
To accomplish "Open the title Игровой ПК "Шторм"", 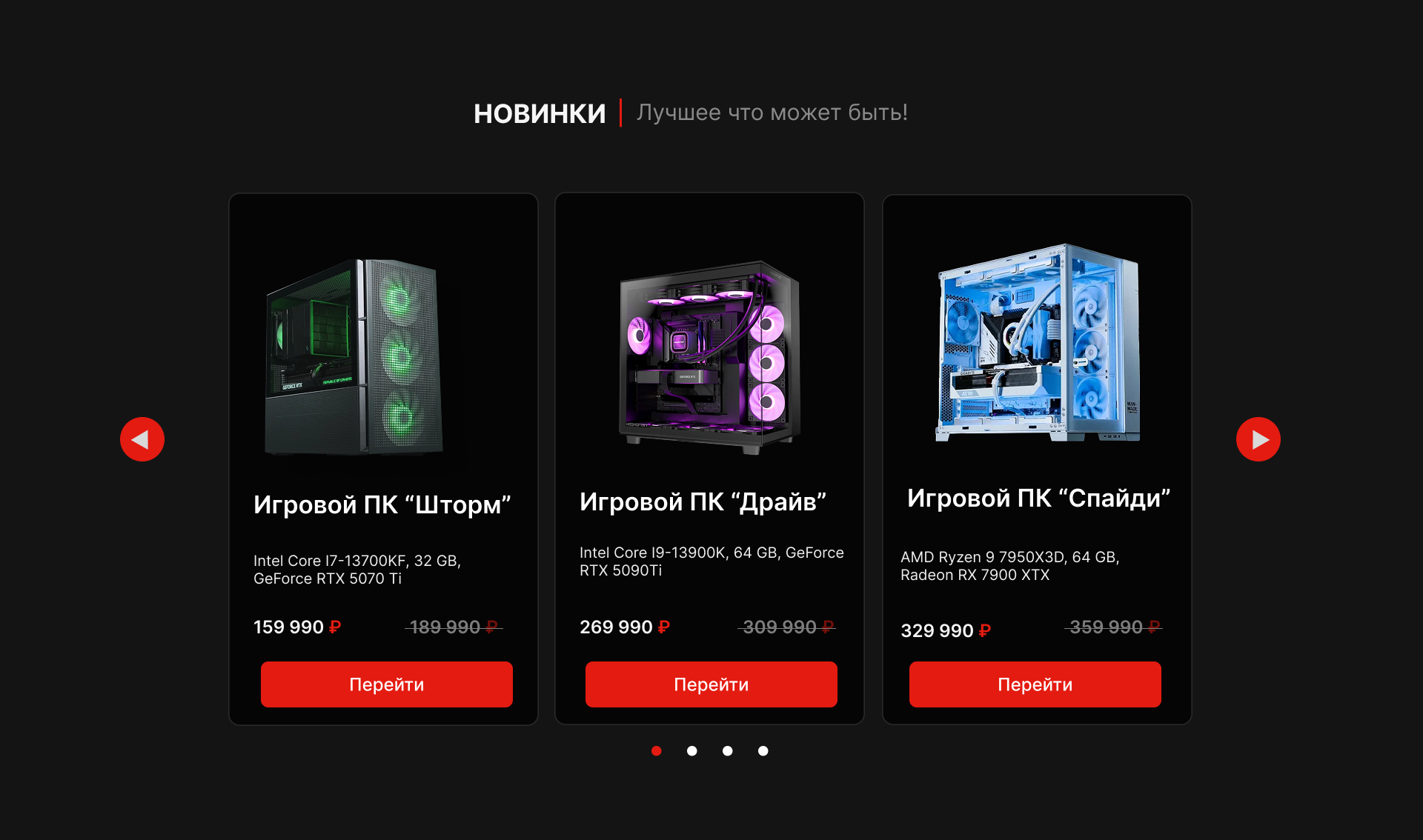I will pos(382,504).
